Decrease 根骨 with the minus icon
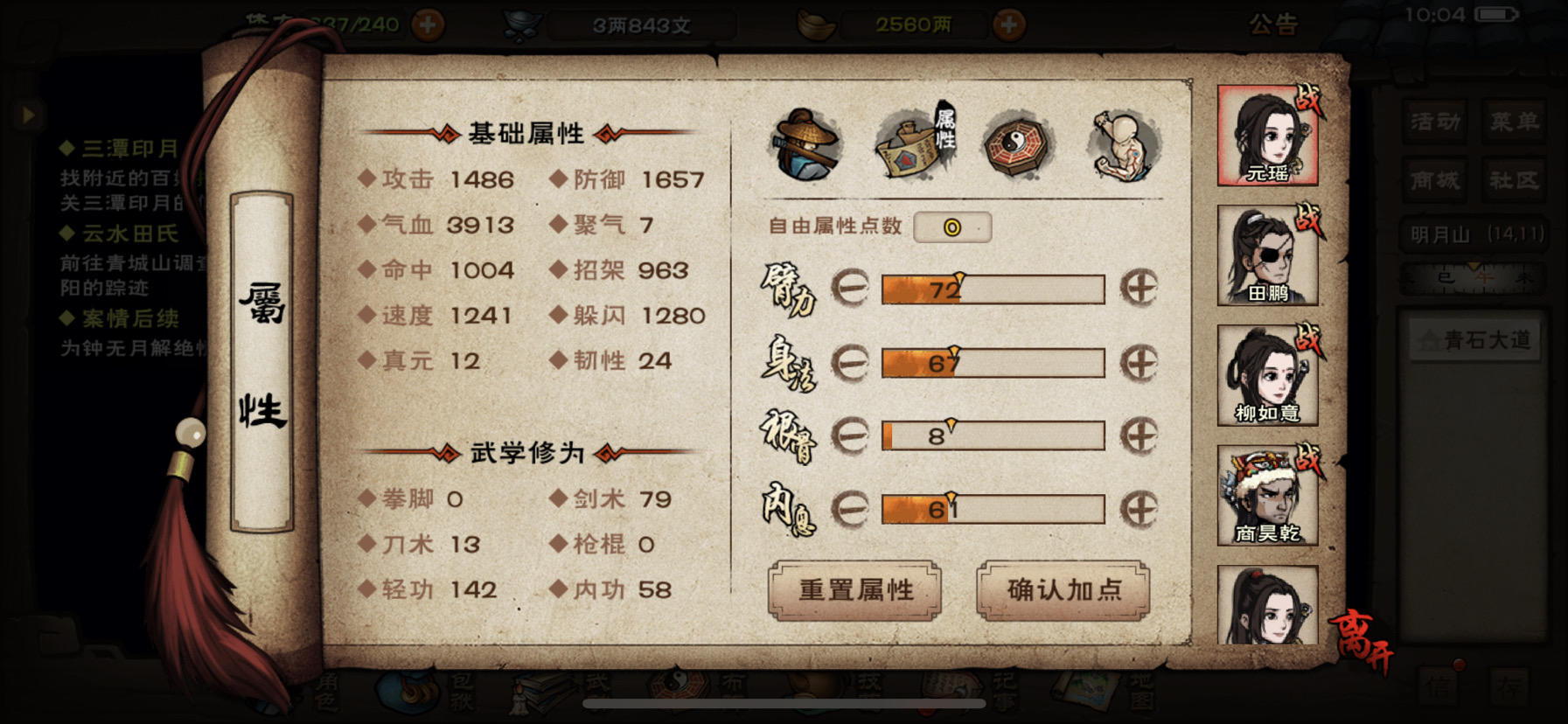This screenshot has width=1568, height=724. (x=849, y=435)
